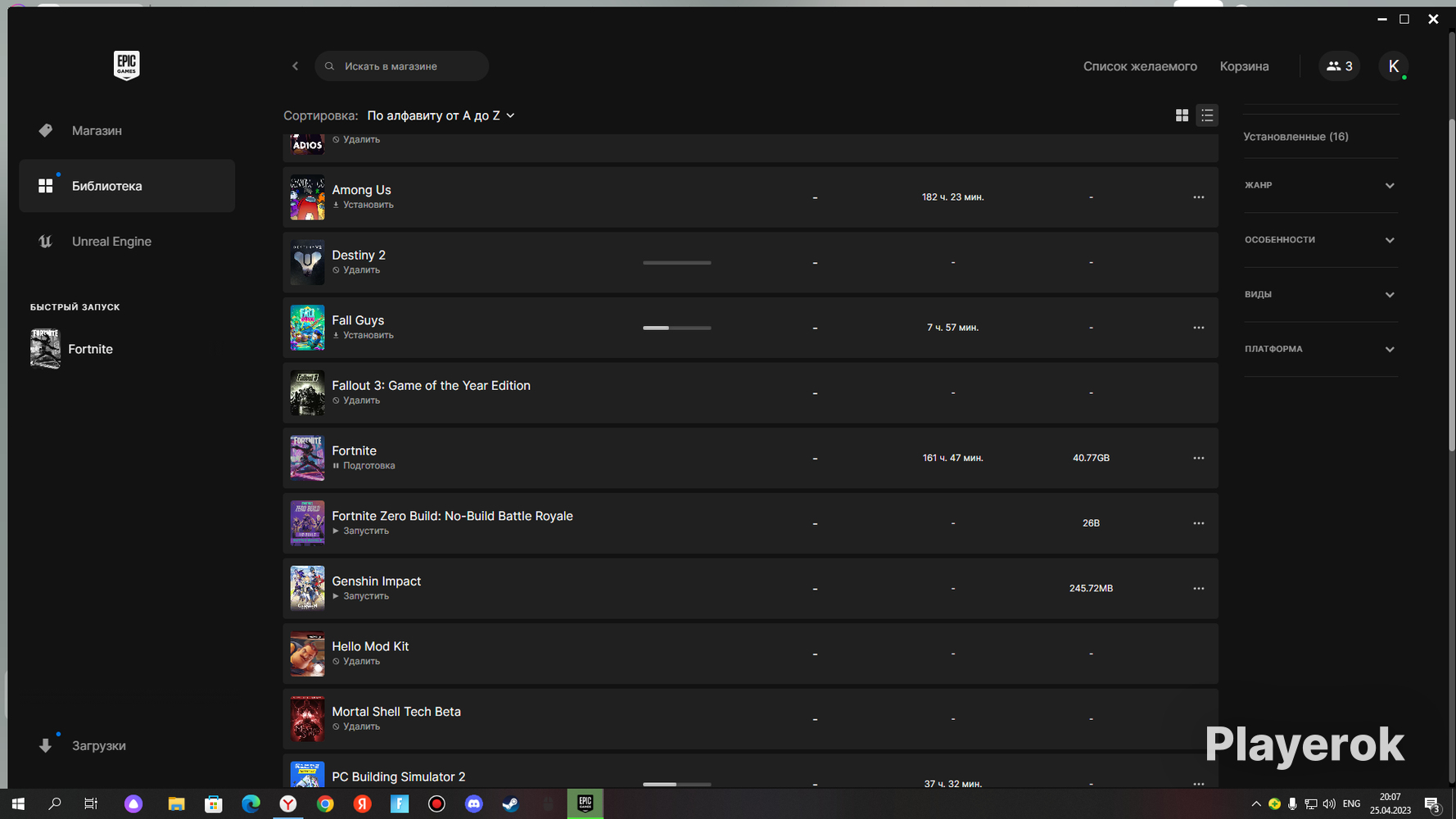
Task: Click the Destiny 2 progress bar
Action: pos(677,263)
